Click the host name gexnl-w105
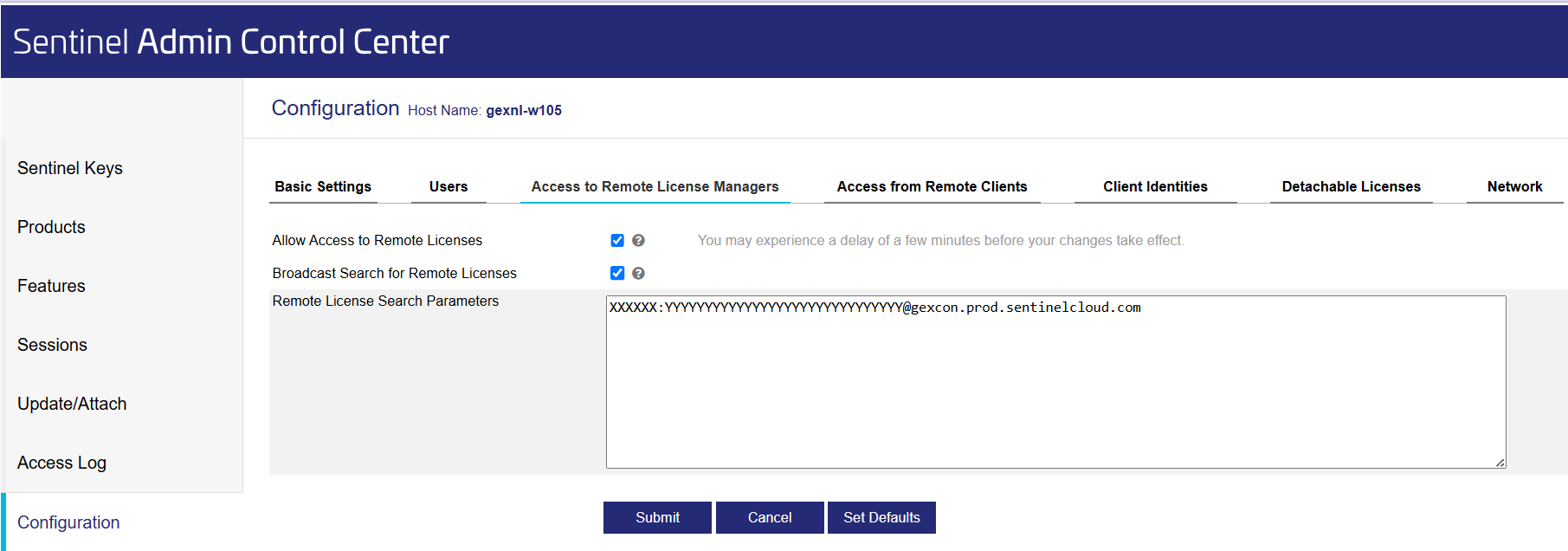The height and width of the screenshot is (551, 1568). coord(524,110)
